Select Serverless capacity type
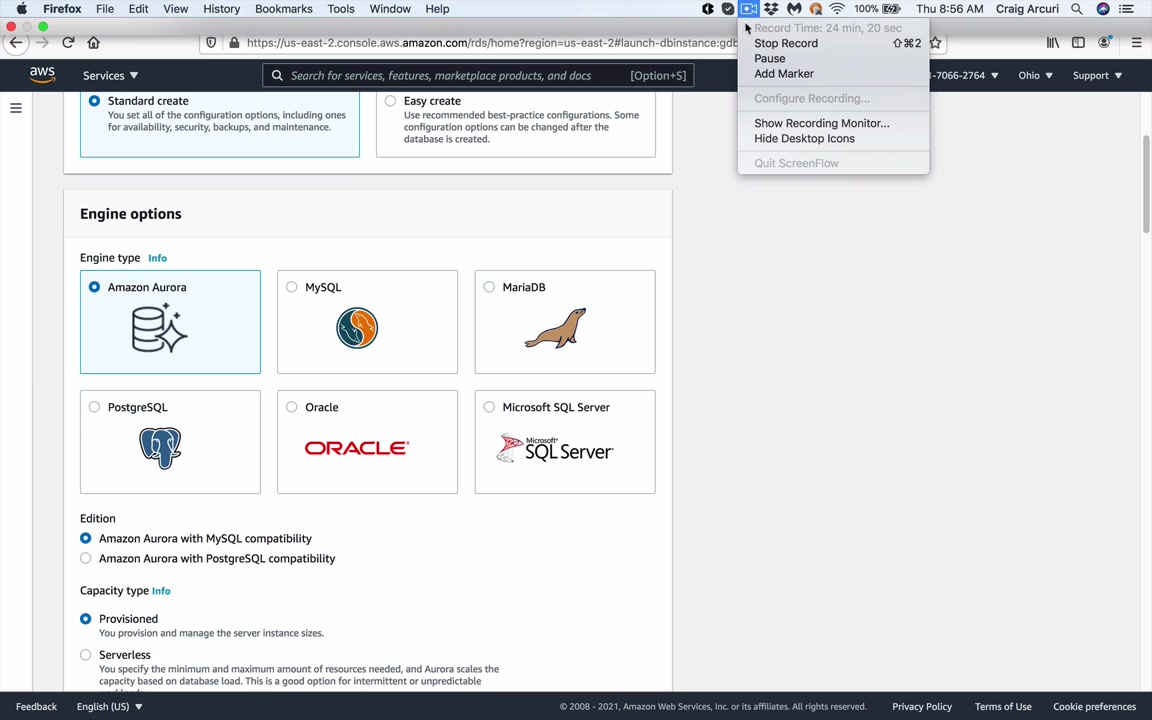The width and height of the screenshot is (1152, 720). tap(85, 655)
